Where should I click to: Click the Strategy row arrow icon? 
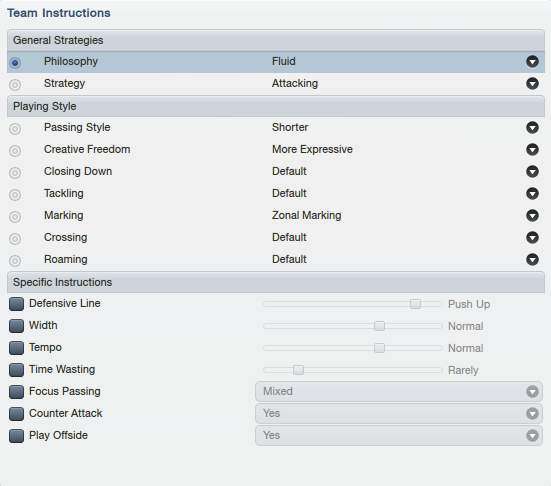click(532, 84)
